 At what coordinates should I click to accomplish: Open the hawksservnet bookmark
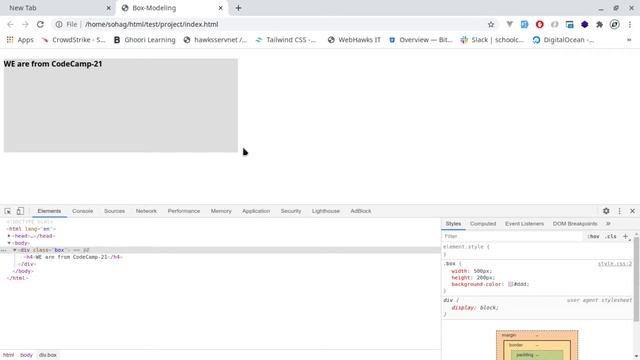point(216,40)
